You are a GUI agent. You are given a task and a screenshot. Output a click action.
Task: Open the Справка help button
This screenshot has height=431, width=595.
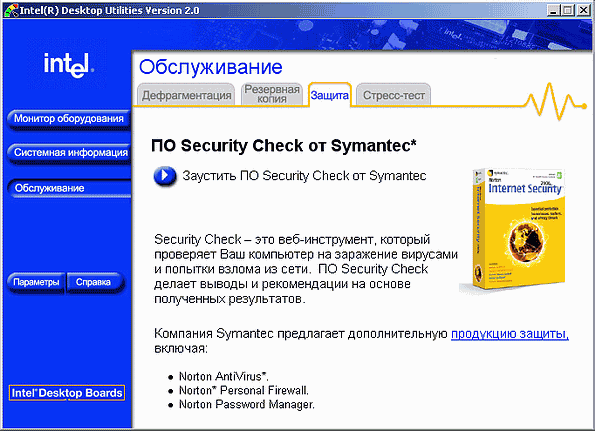click(x=93, y=282)
